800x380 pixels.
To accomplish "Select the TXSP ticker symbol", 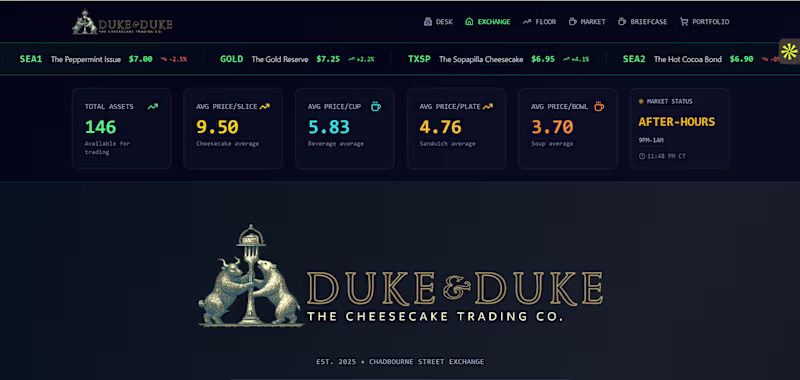I will (x=419, y=59).
